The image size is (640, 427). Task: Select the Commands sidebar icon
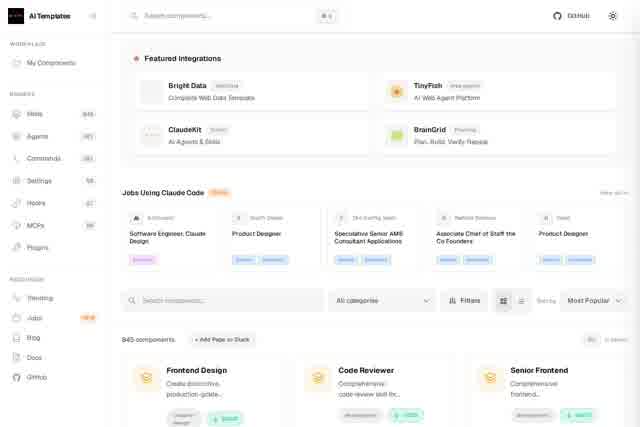[16, 158]
